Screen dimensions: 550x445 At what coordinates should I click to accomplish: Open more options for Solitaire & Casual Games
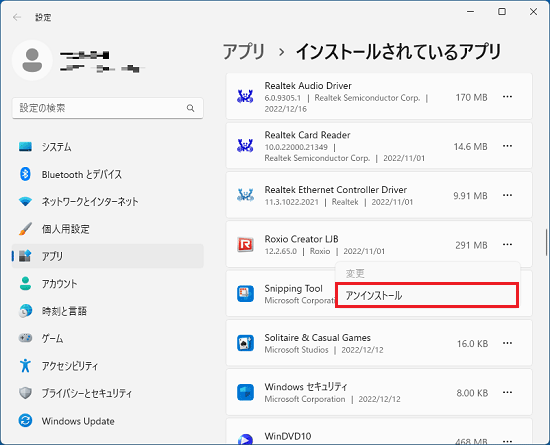pos(507,343)
